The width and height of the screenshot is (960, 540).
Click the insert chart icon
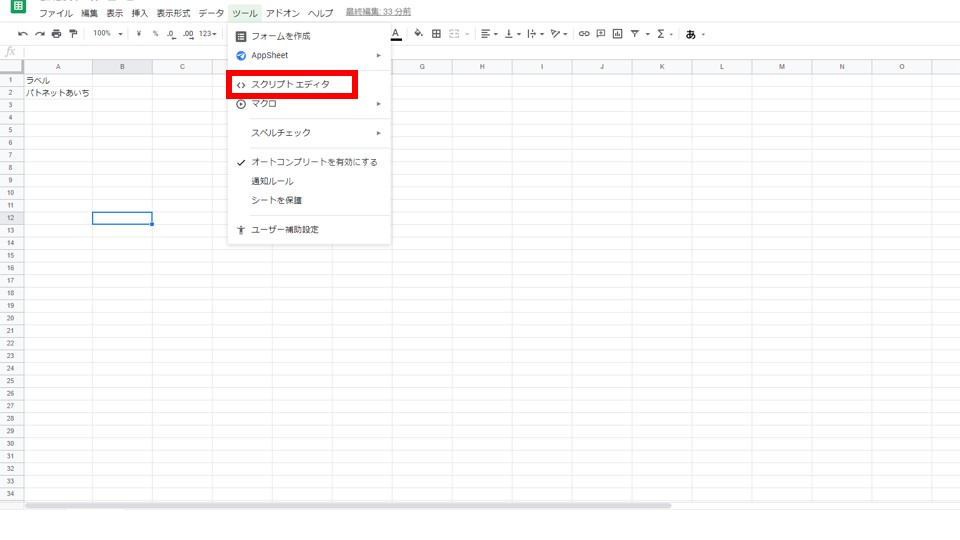[x=617, y=34]
